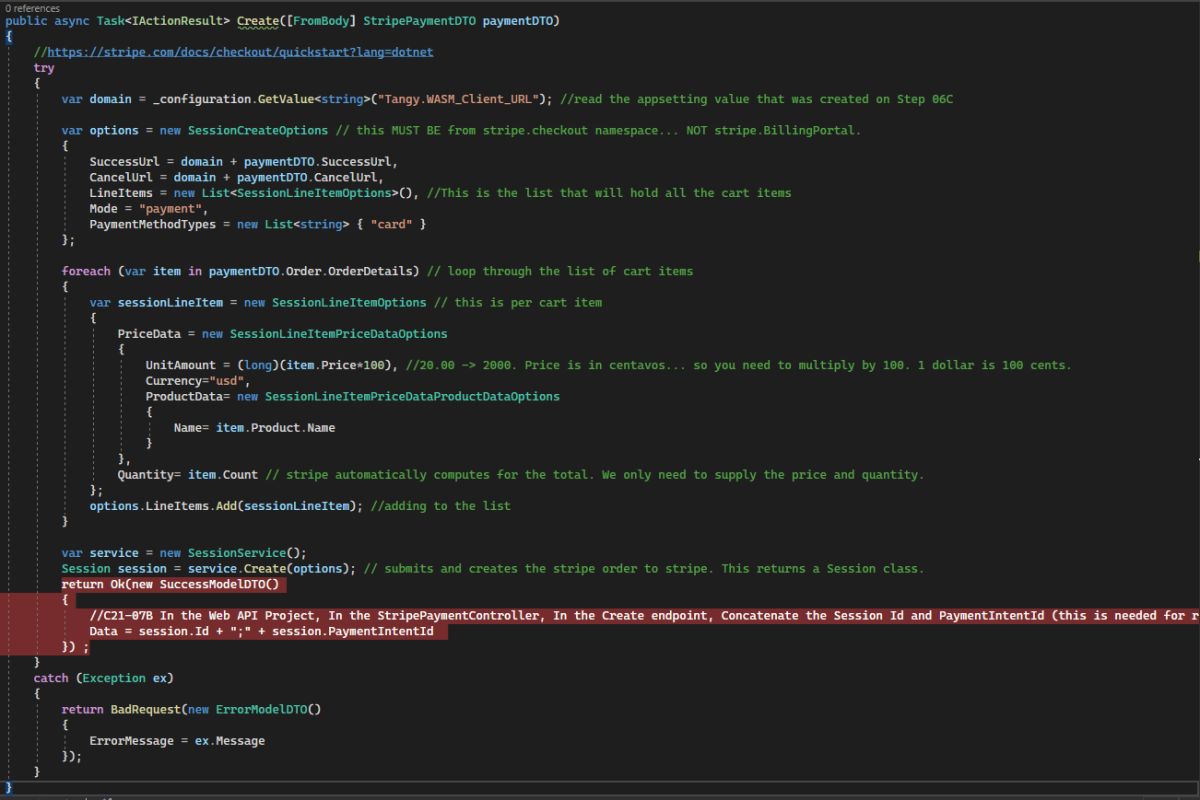Click the ex.Message expression
1200x800 pixels.
[229, 739]
